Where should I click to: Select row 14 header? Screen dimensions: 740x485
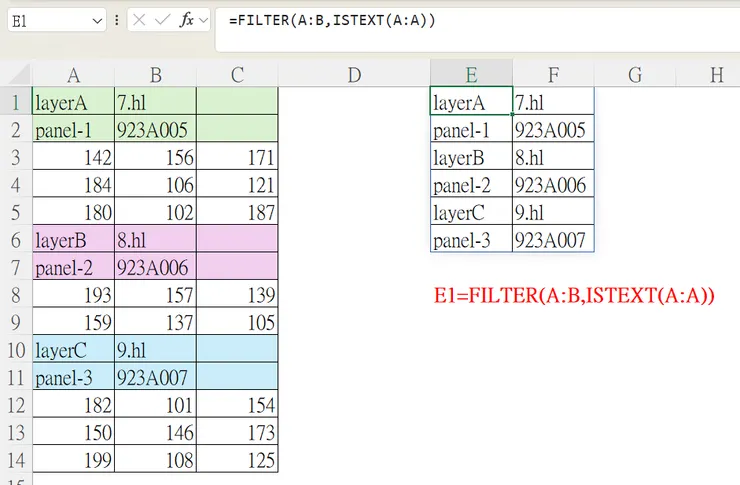16,460
